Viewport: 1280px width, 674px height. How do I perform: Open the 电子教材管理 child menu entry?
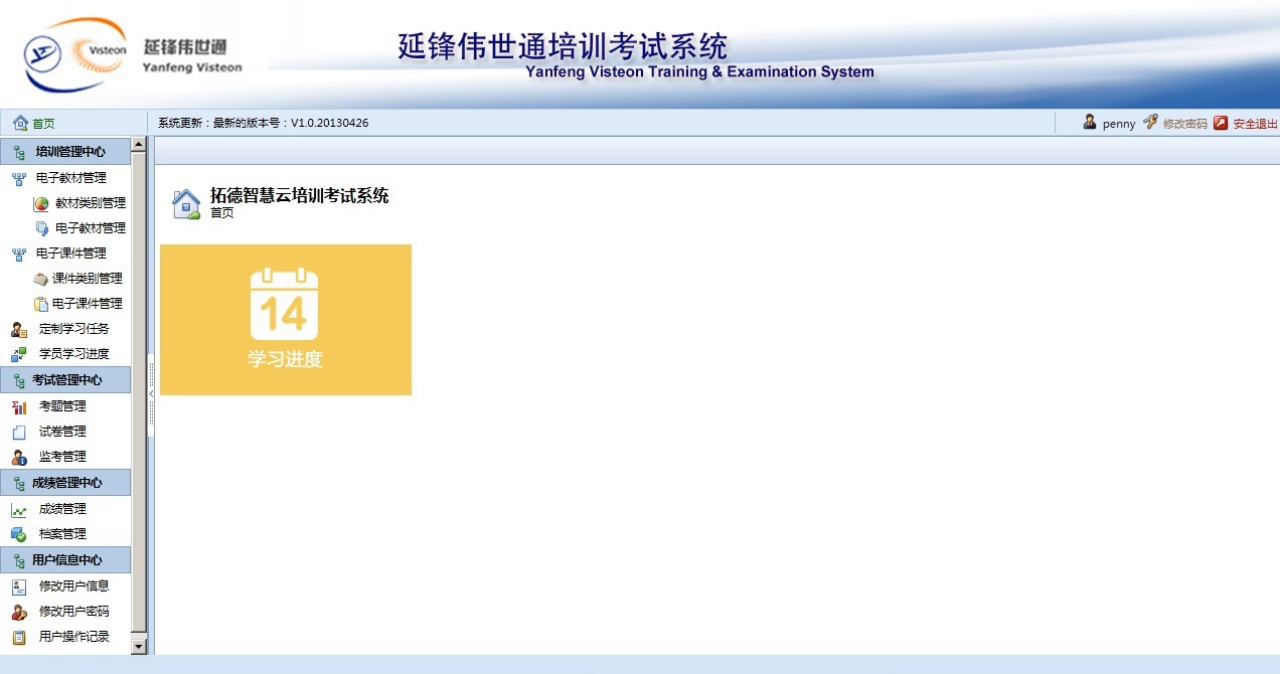[x=90, y=228]
